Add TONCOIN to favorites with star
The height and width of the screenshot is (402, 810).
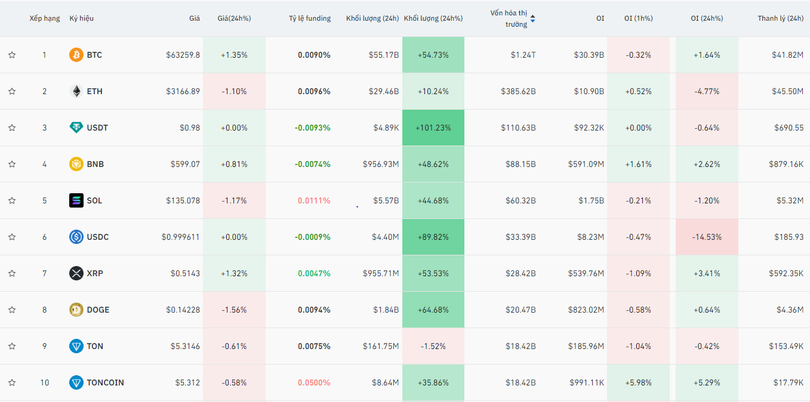(x=12, y=382)
